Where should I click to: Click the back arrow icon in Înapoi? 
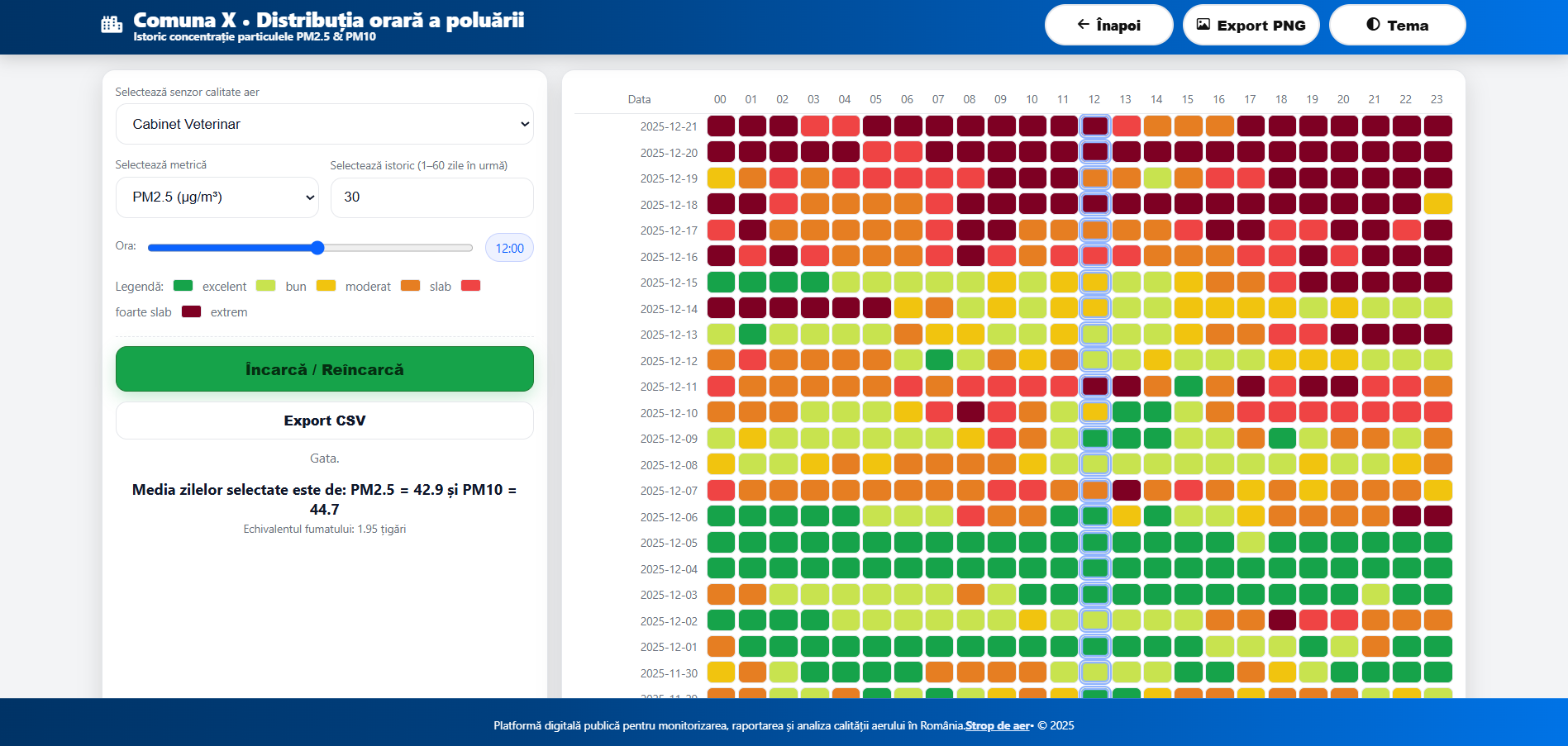(x=1083, y=25)
